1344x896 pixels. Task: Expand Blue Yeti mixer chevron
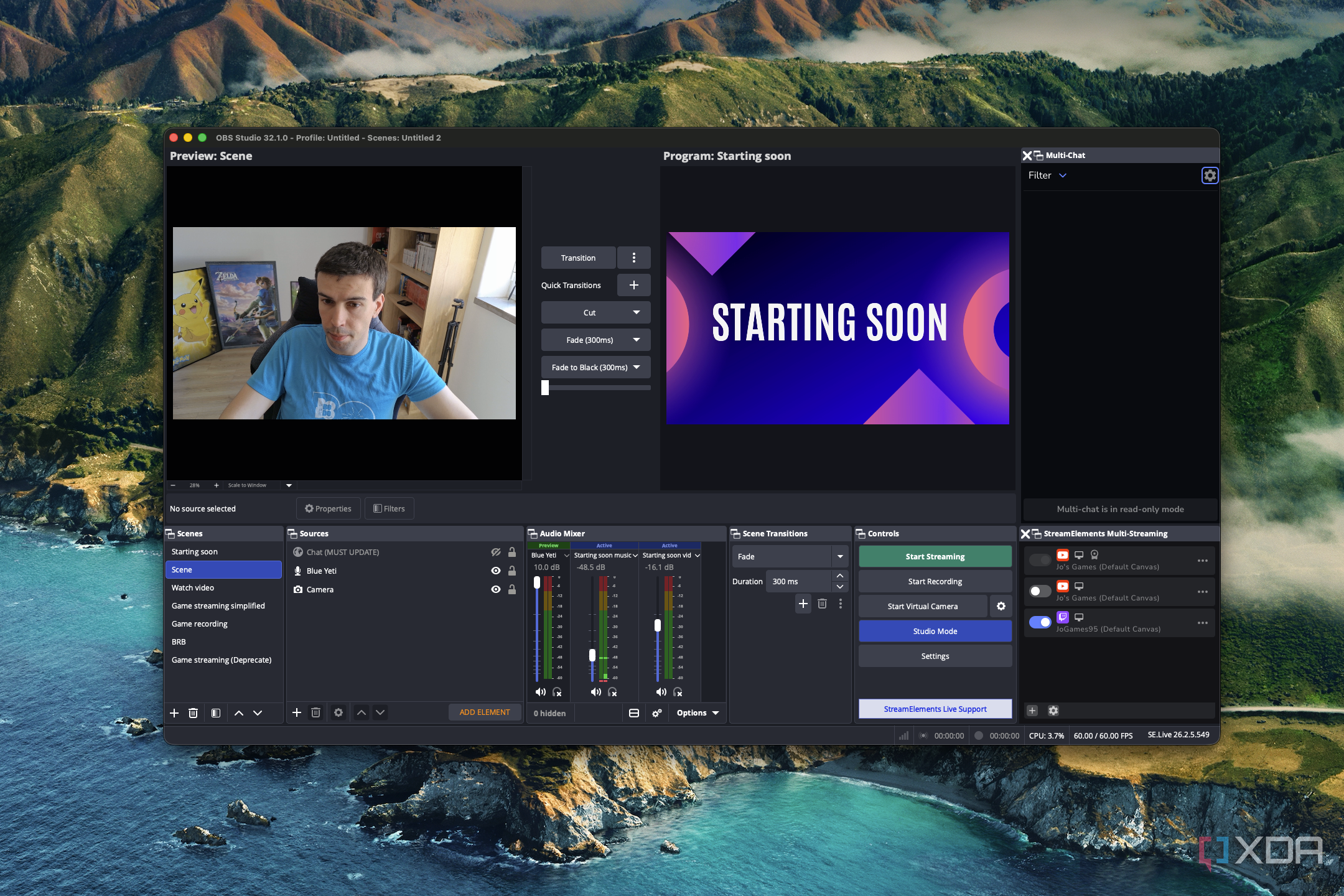coord(566,556)
